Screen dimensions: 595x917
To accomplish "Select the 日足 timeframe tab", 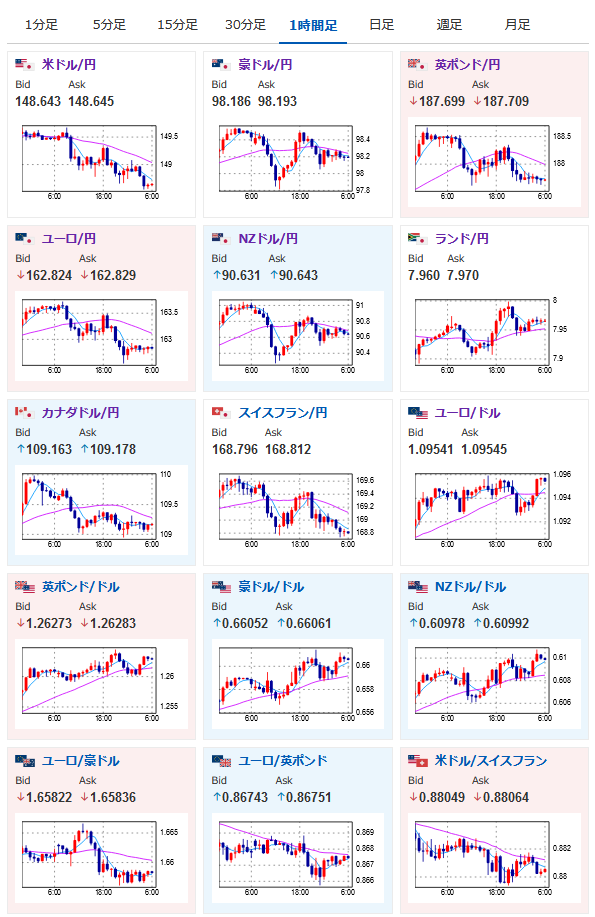I will coord(381,25).
